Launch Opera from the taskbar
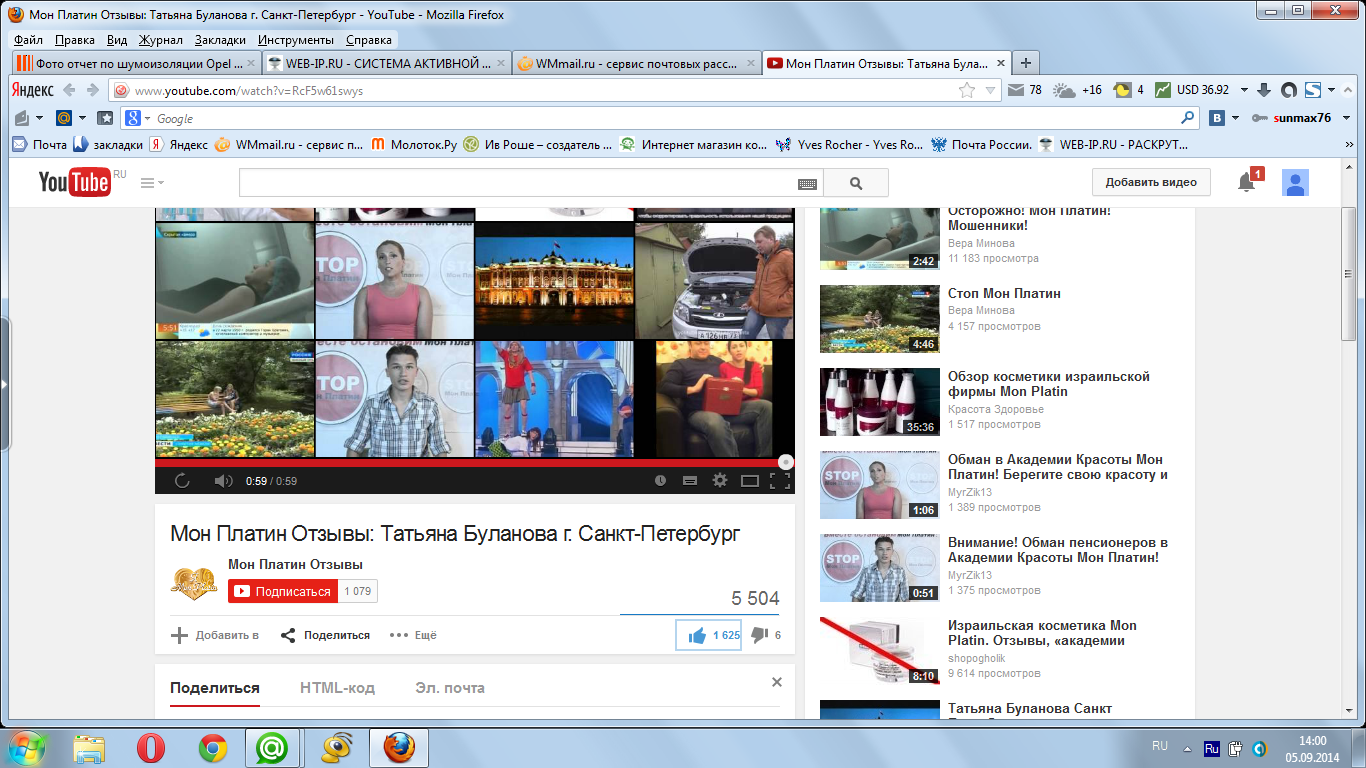 click(151, 748)
